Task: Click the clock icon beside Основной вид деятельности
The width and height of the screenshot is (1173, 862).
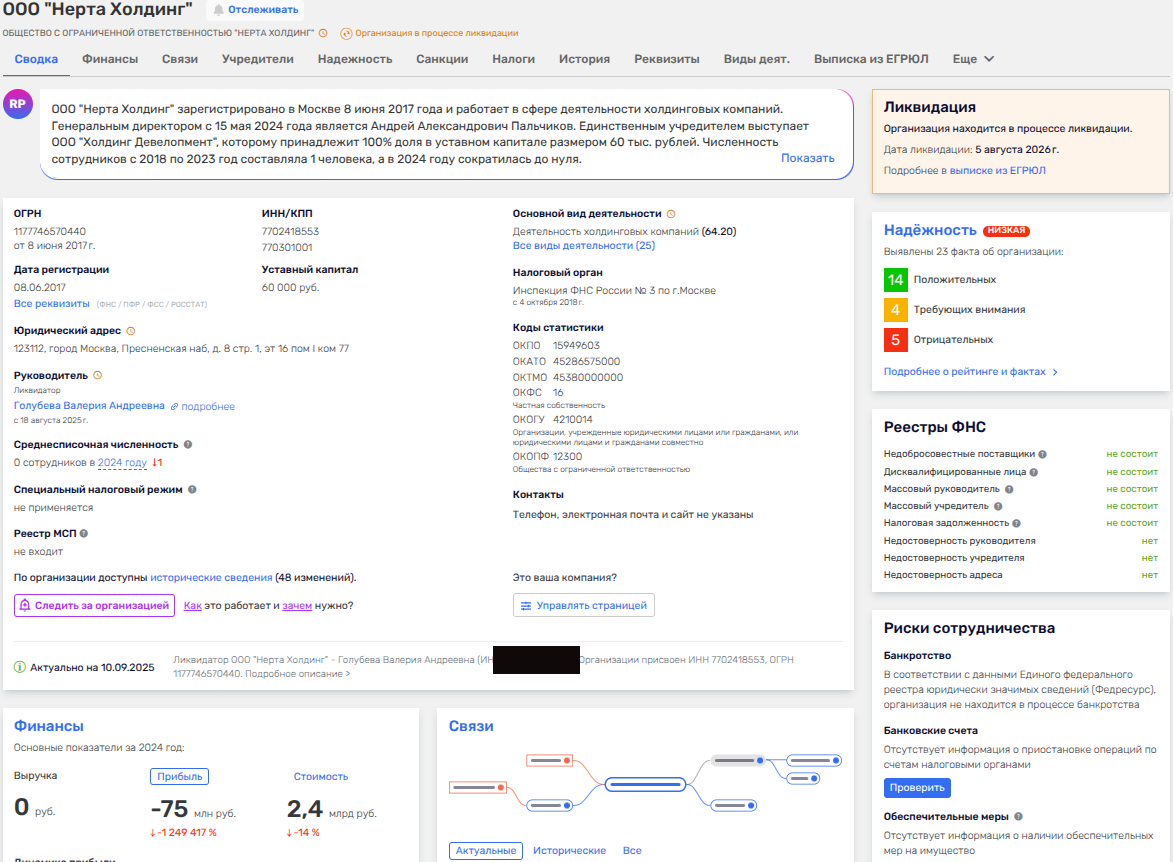Action: point(671,214)
